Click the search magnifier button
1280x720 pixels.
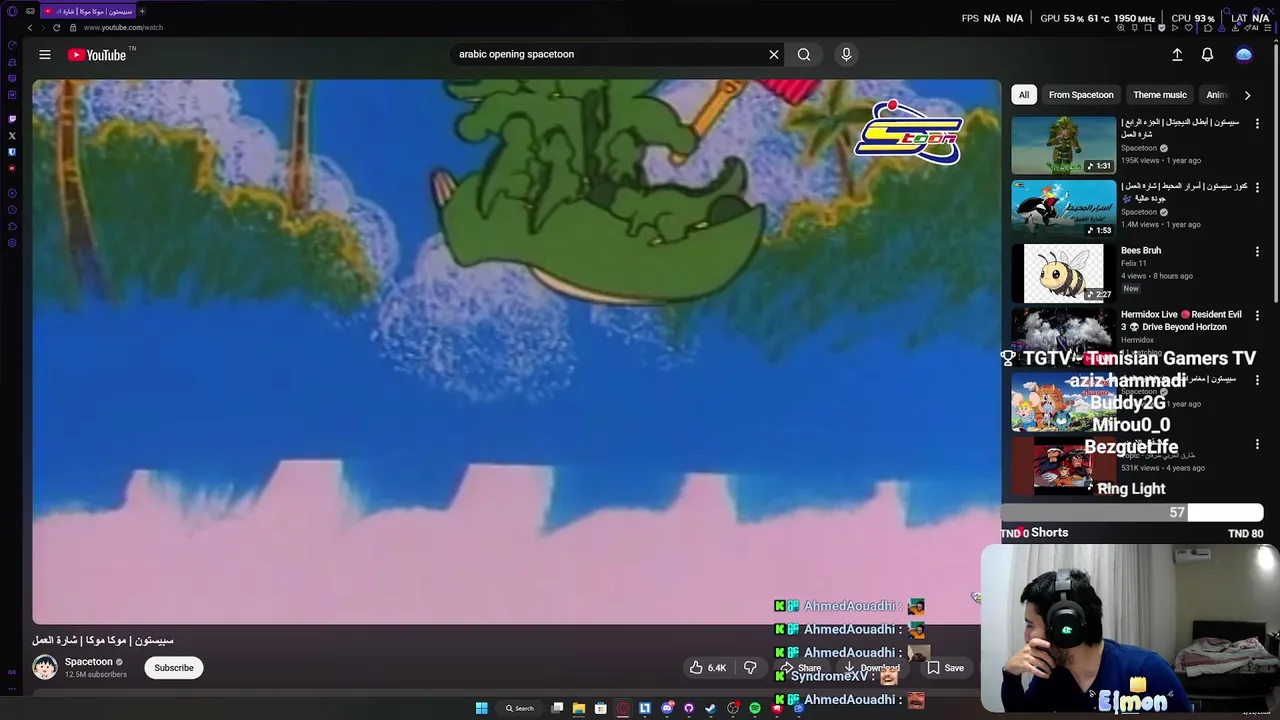point(804,55)
